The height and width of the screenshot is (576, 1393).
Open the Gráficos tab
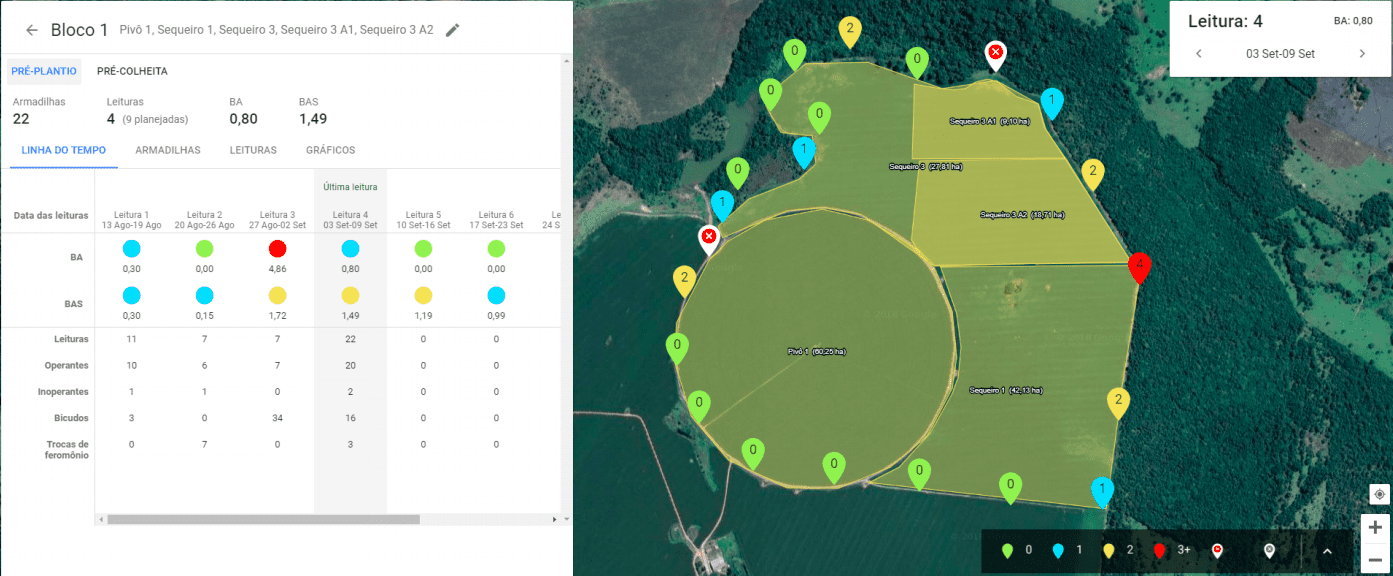pyautogui.click(x=330, y=150)
